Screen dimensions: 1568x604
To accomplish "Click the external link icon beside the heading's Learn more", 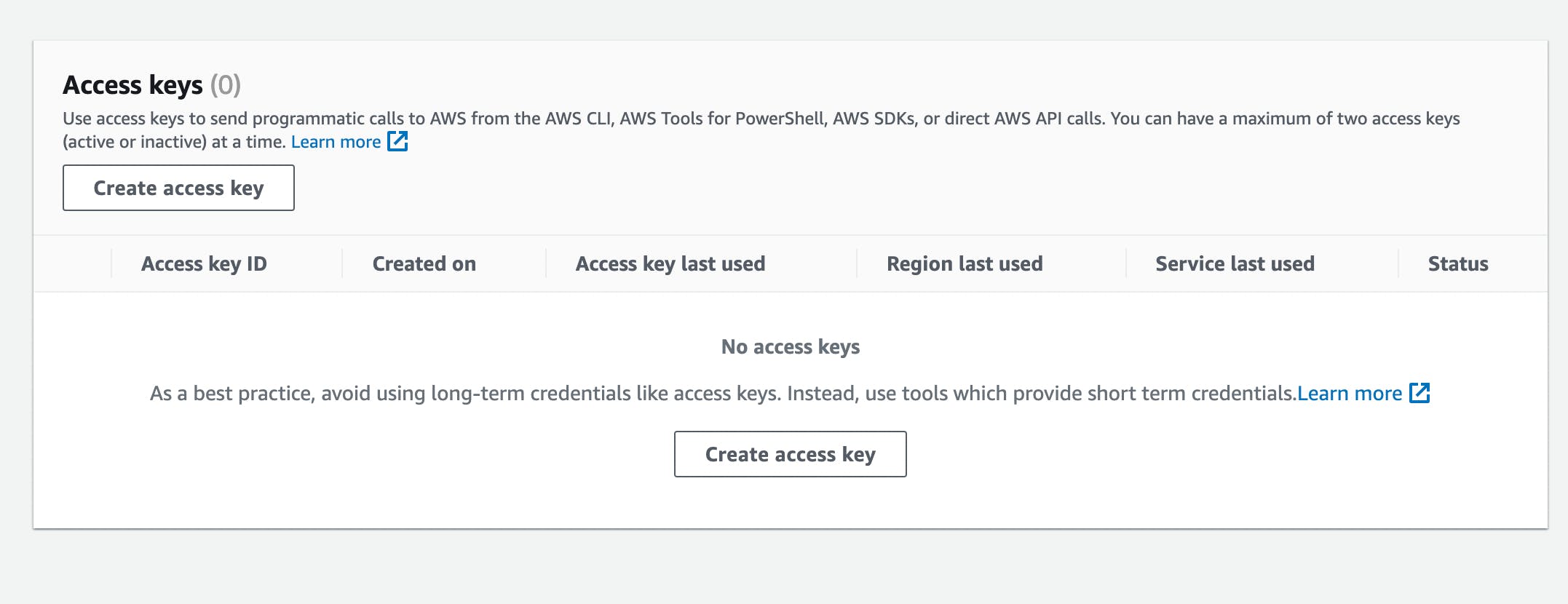I will point(397,141).
